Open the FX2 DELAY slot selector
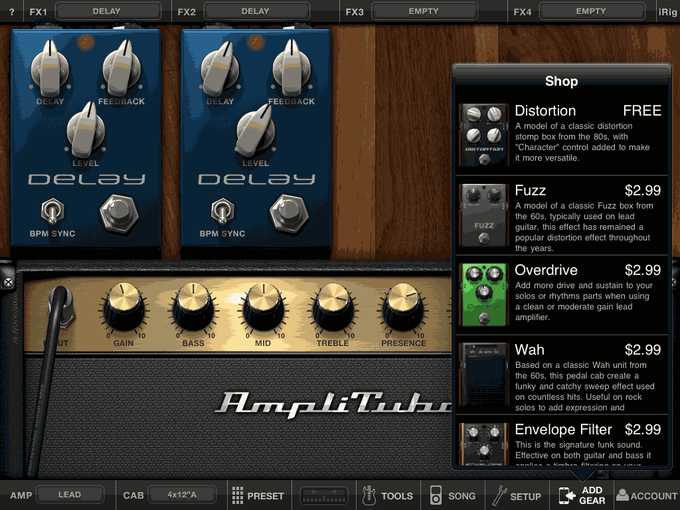 [x=256, y=11]
